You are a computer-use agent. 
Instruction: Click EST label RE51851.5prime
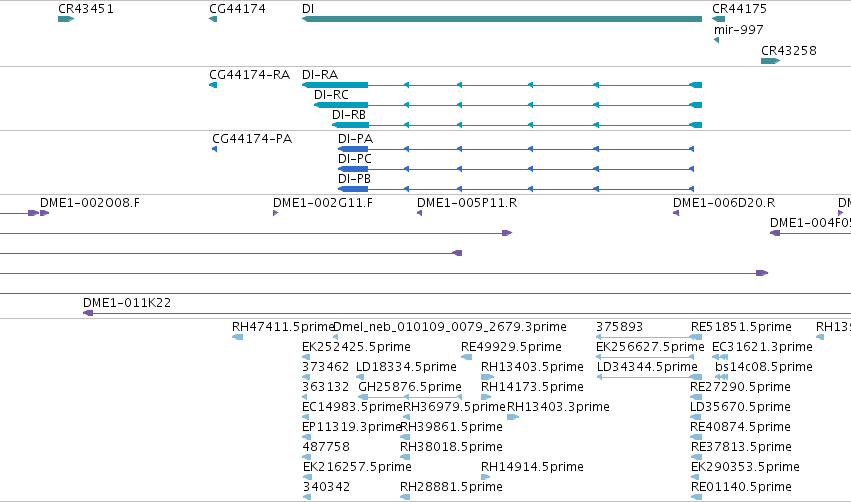(741, 327)
